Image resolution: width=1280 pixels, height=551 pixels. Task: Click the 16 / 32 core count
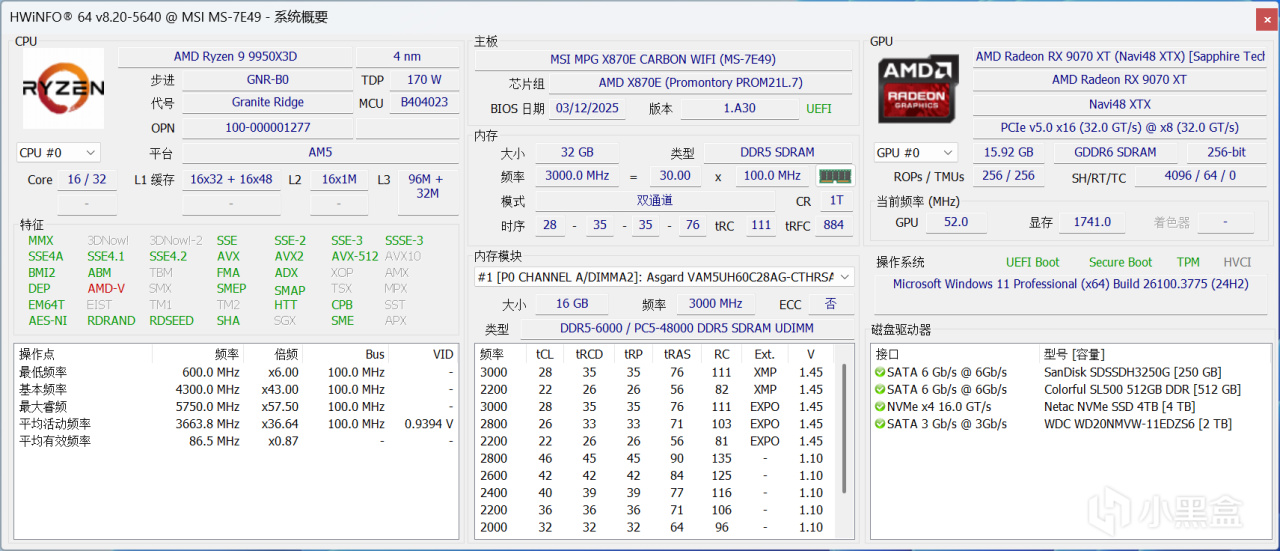[x=87, y=180]
